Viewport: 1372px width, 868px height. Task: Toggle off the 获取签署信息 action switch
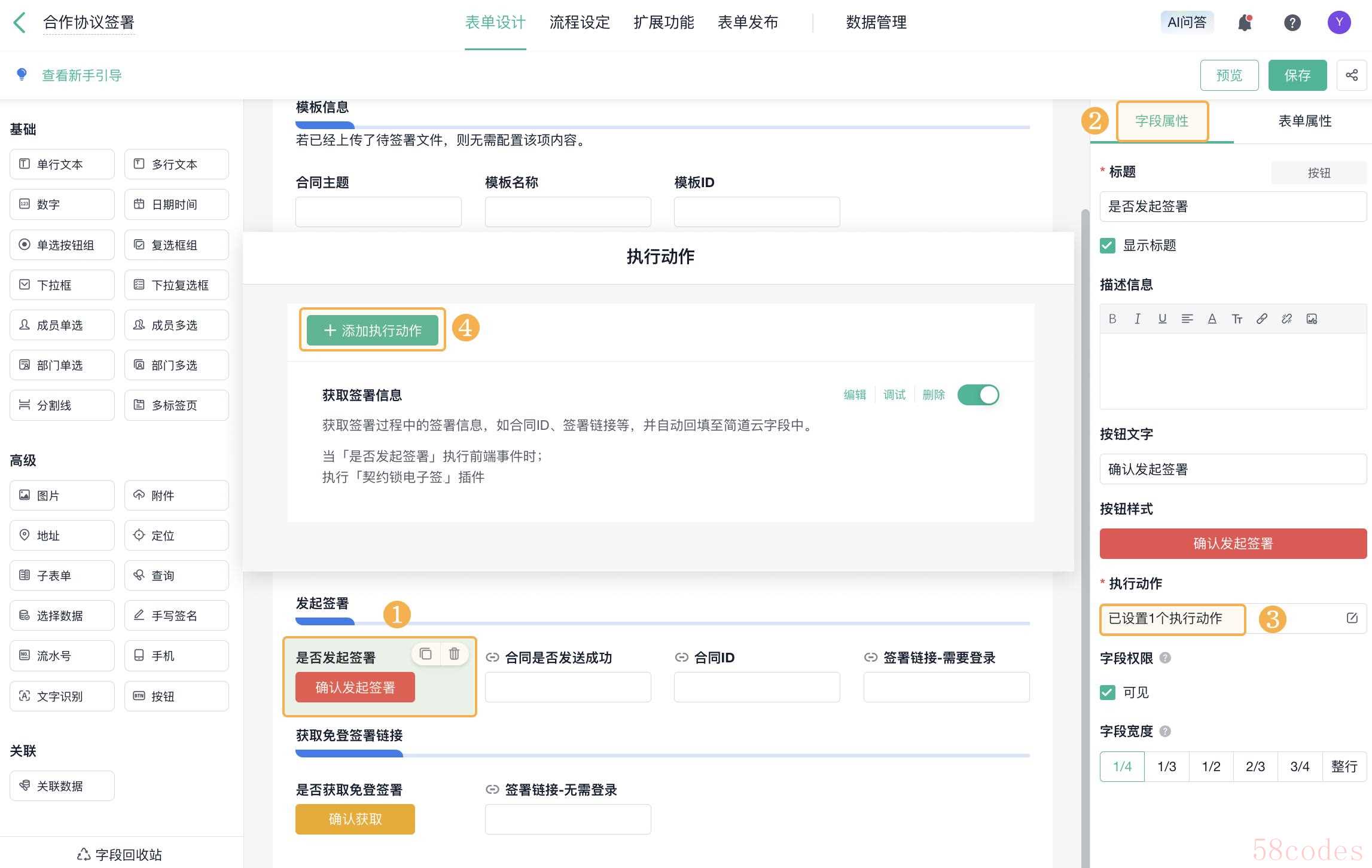tap(978, 395)
